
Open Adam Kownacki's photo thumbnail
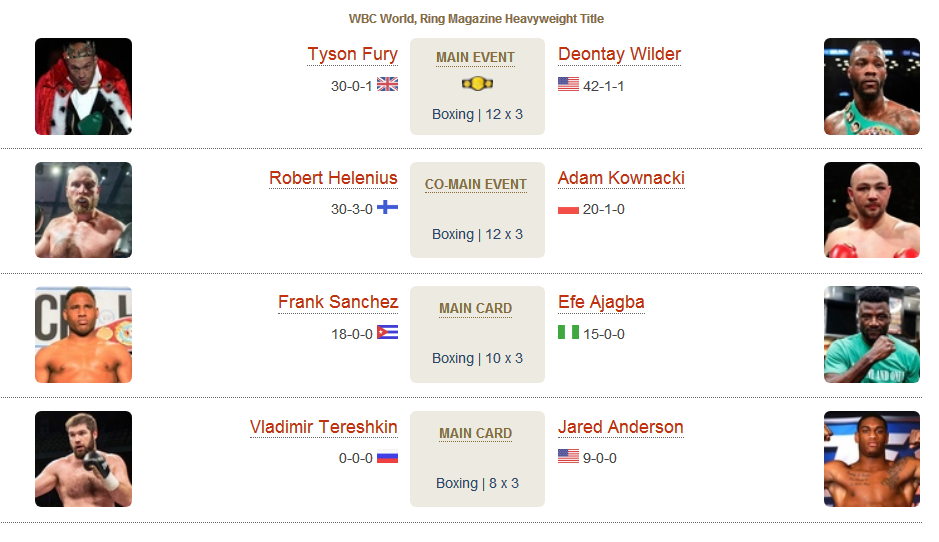click(x=872, y=210)
